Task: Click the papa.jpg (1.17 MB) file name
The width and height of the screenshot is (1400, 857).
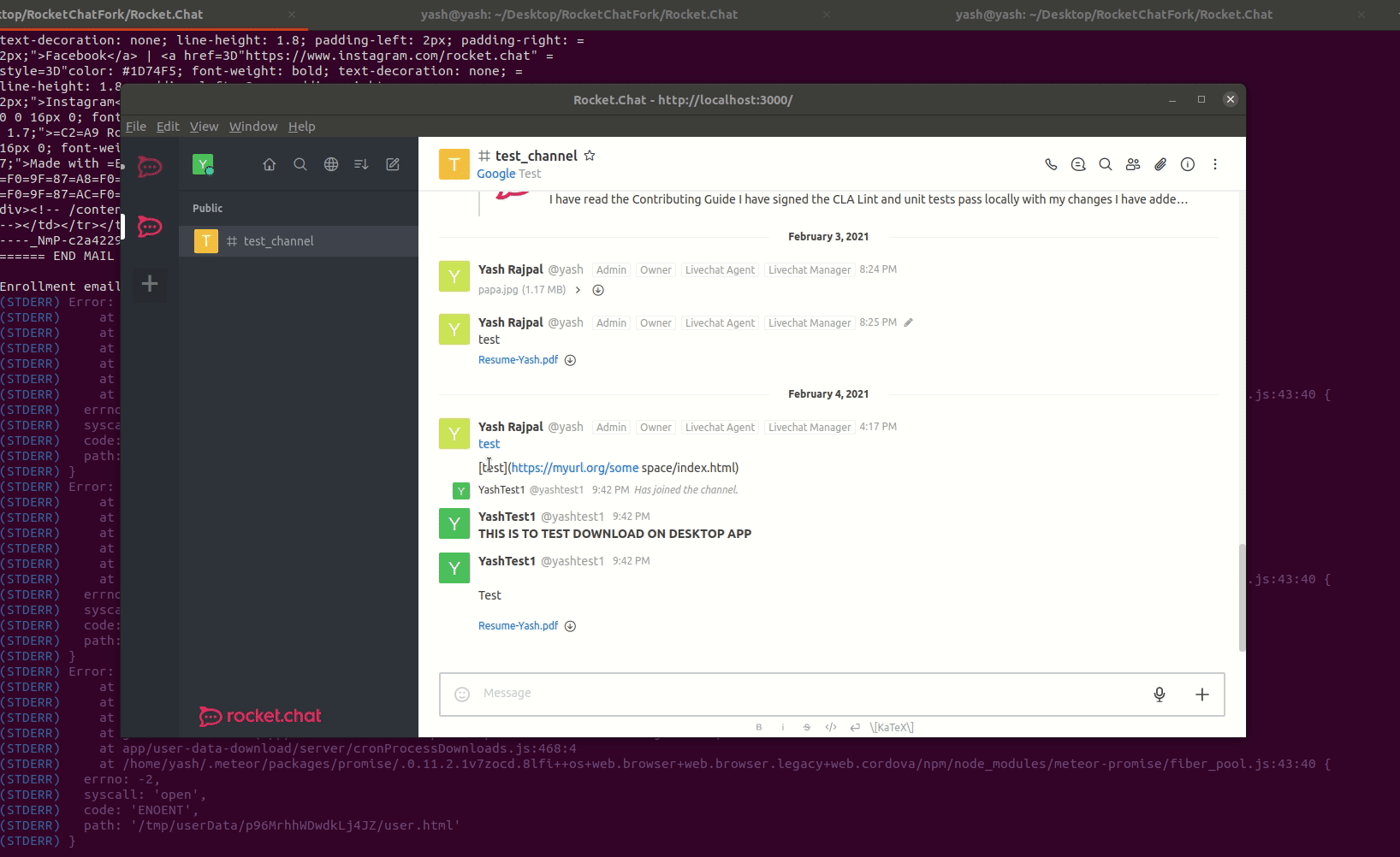Action: pos(522,290)
